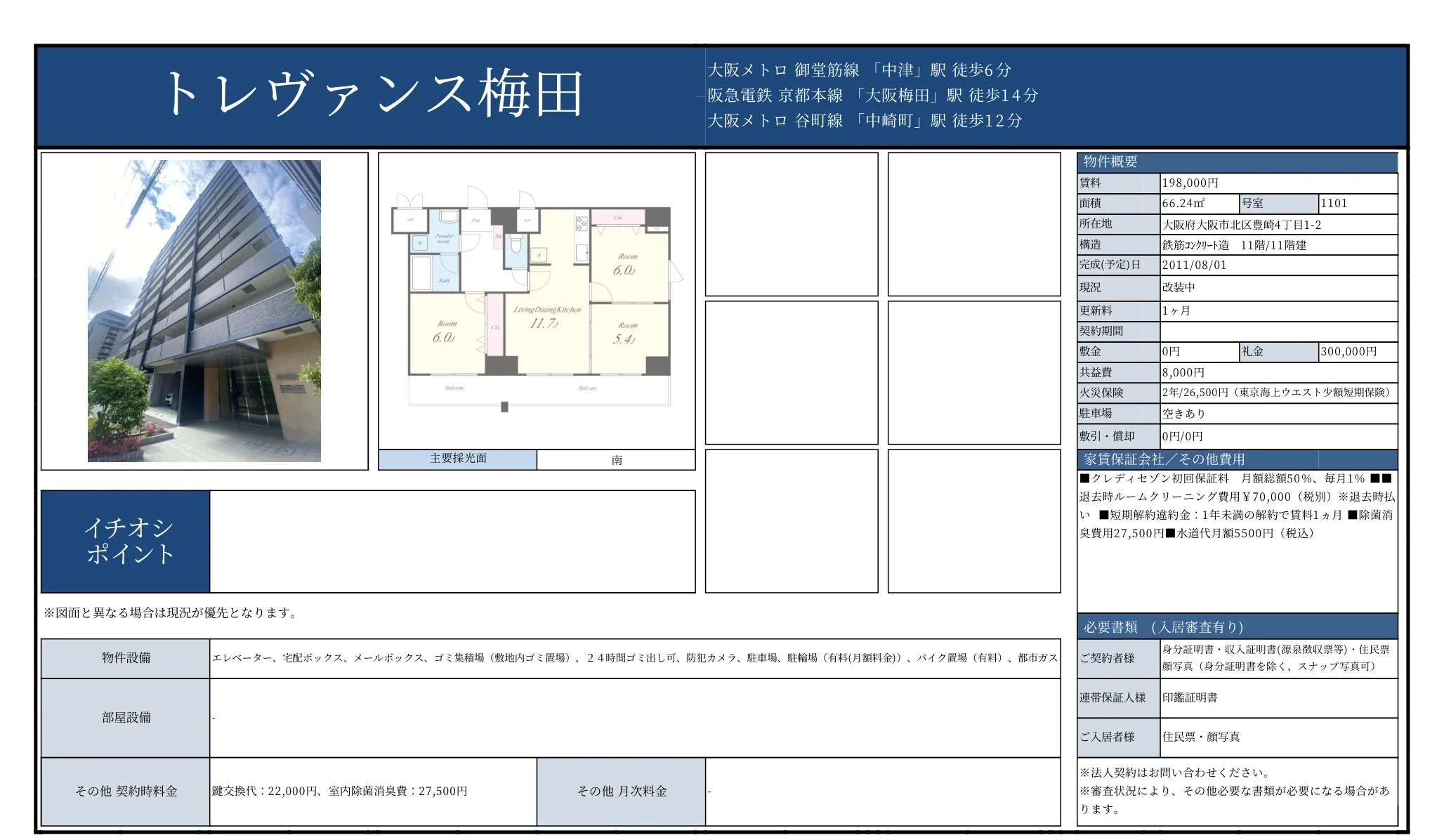Click the イチオシポイント label box

(126, 542)
